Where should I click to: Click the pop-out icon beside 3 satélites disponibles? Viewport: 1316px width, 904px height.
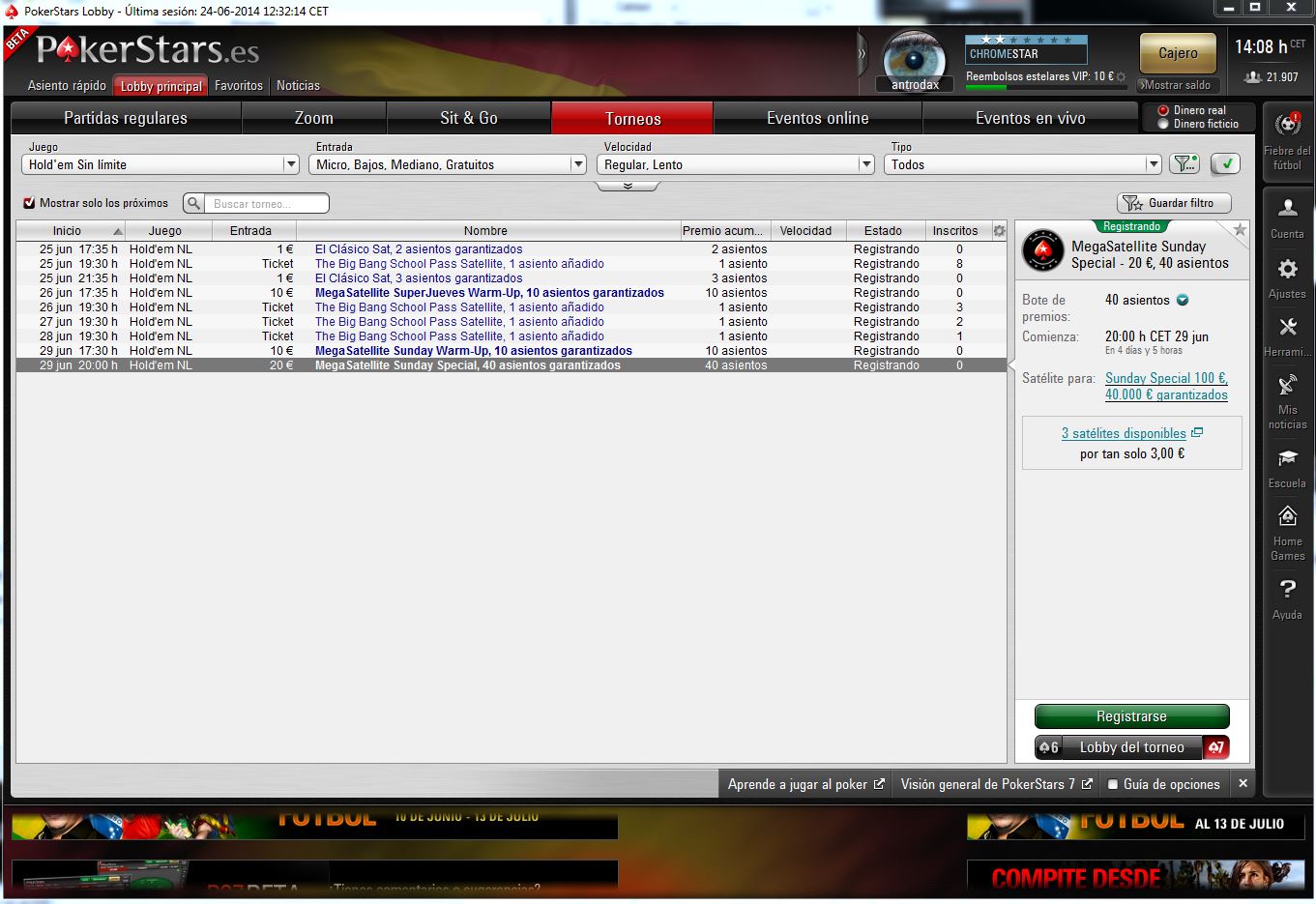[x=1197, y=433]
